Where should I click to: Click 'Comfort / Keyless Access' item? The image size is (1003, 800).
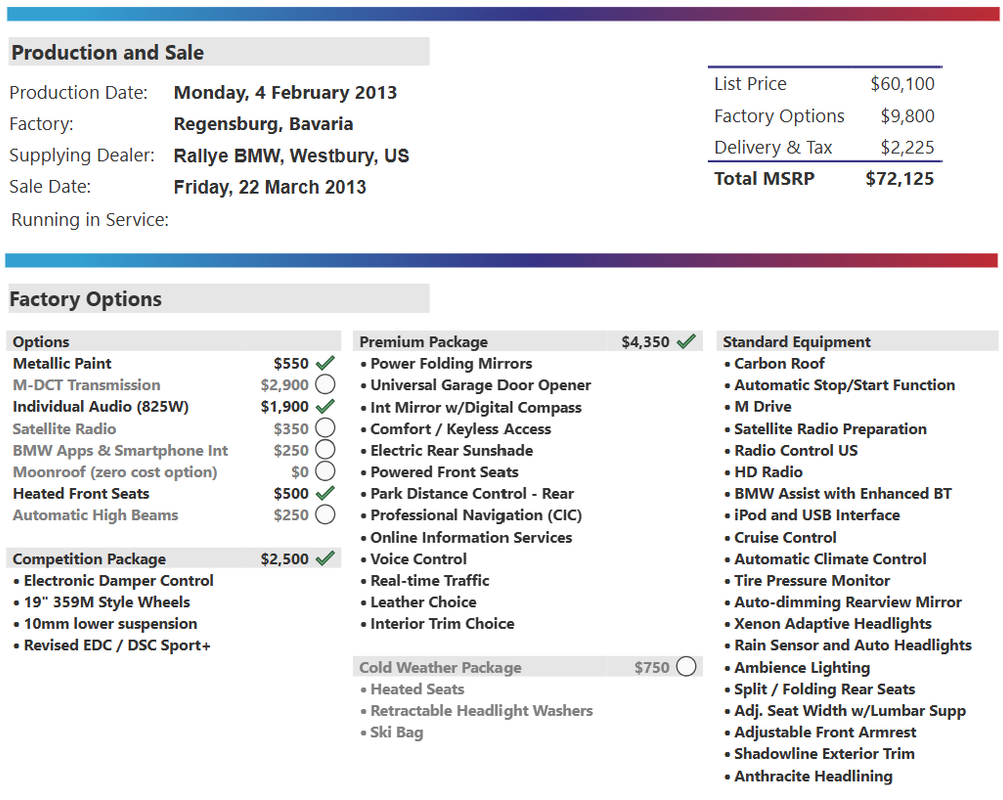461,429
